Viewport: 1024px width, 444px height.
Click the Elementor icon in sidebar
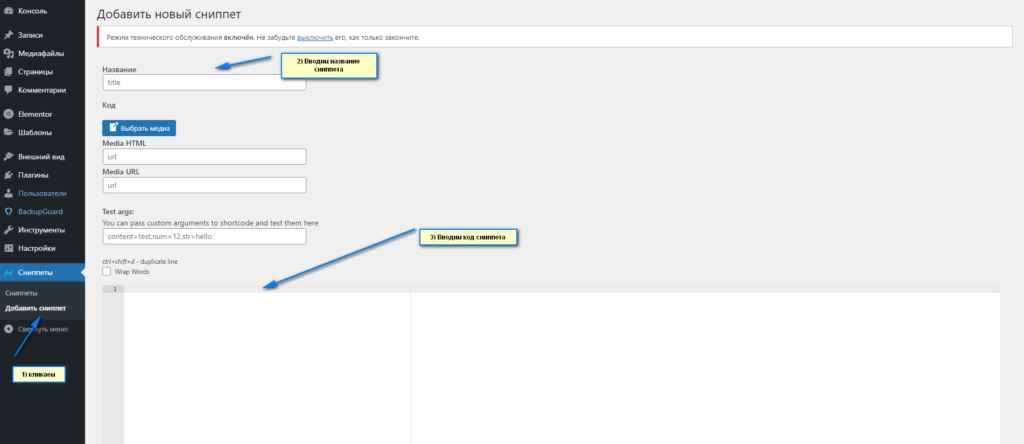point(9,114)
